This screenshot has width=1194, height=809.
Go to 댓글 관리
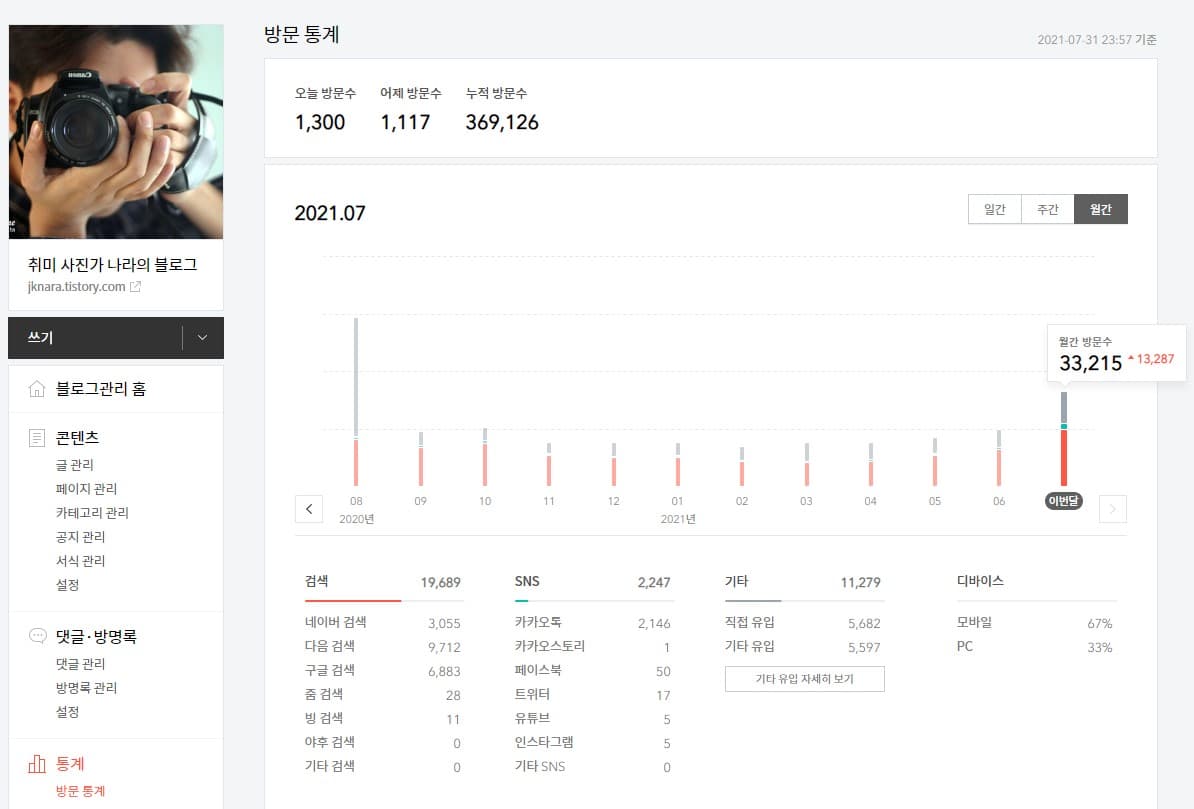point(81,664)
